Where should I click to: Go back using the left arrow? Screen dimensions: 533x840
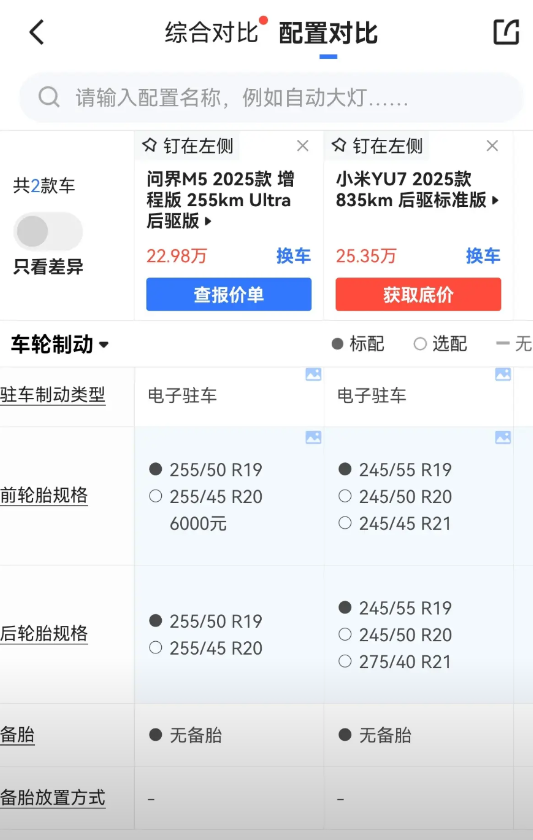point(36,32)
